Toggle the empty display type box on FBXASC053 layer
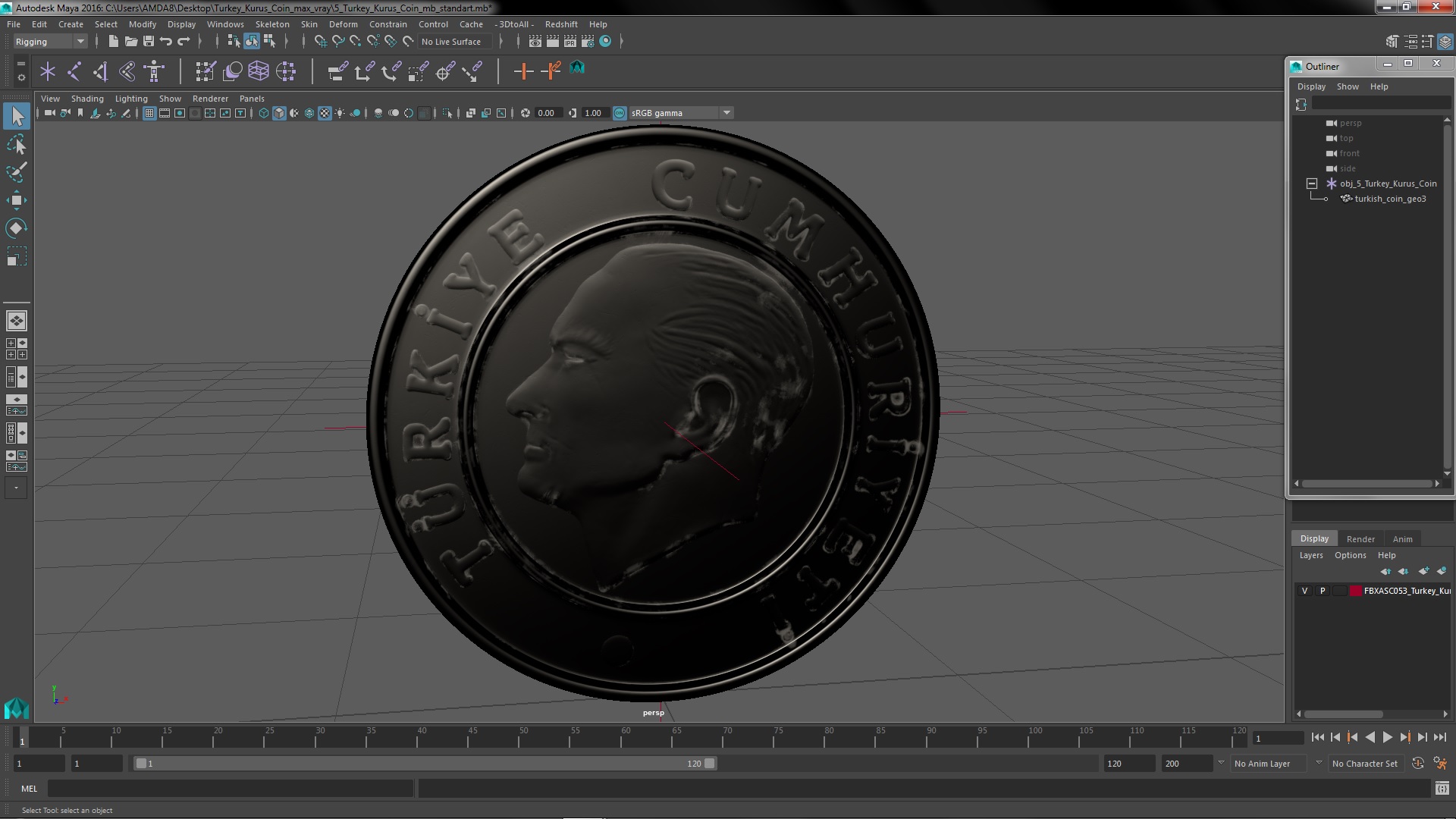Viewport: 1456px width, 819px height. (1340, 591)
